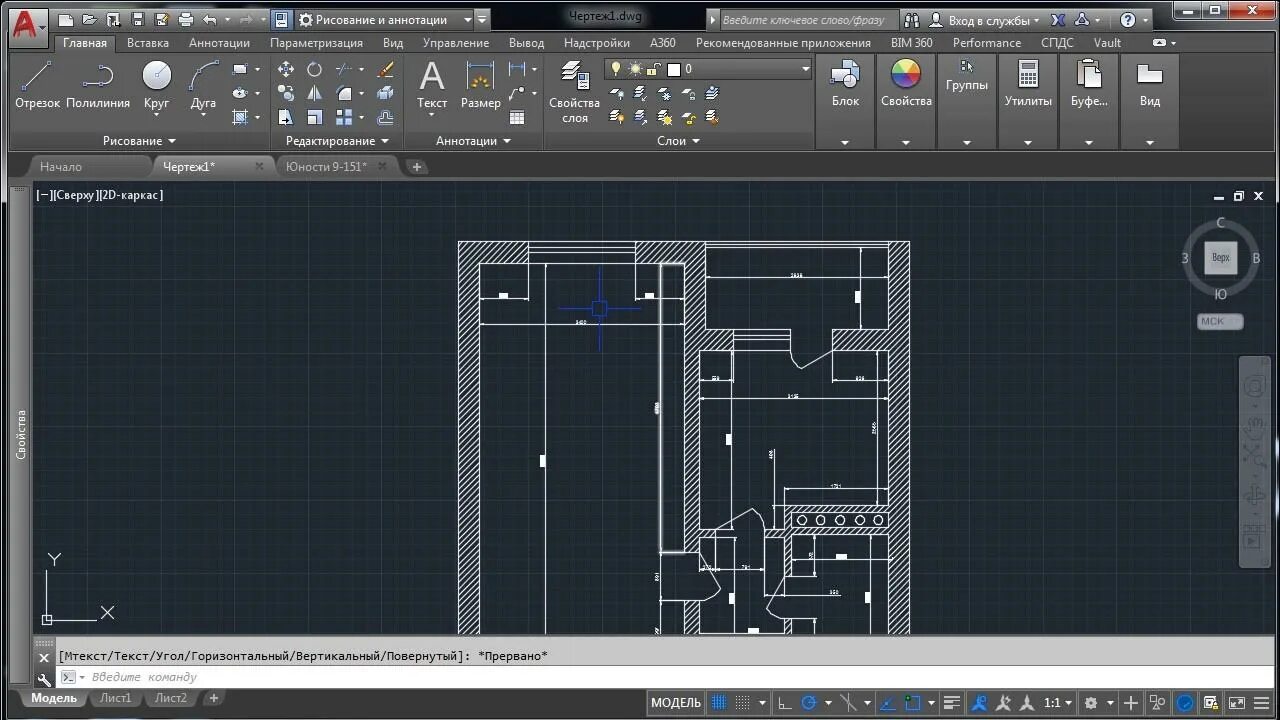Select the Отрезок line tool
Screen dimensions: 1280x720
37,85
